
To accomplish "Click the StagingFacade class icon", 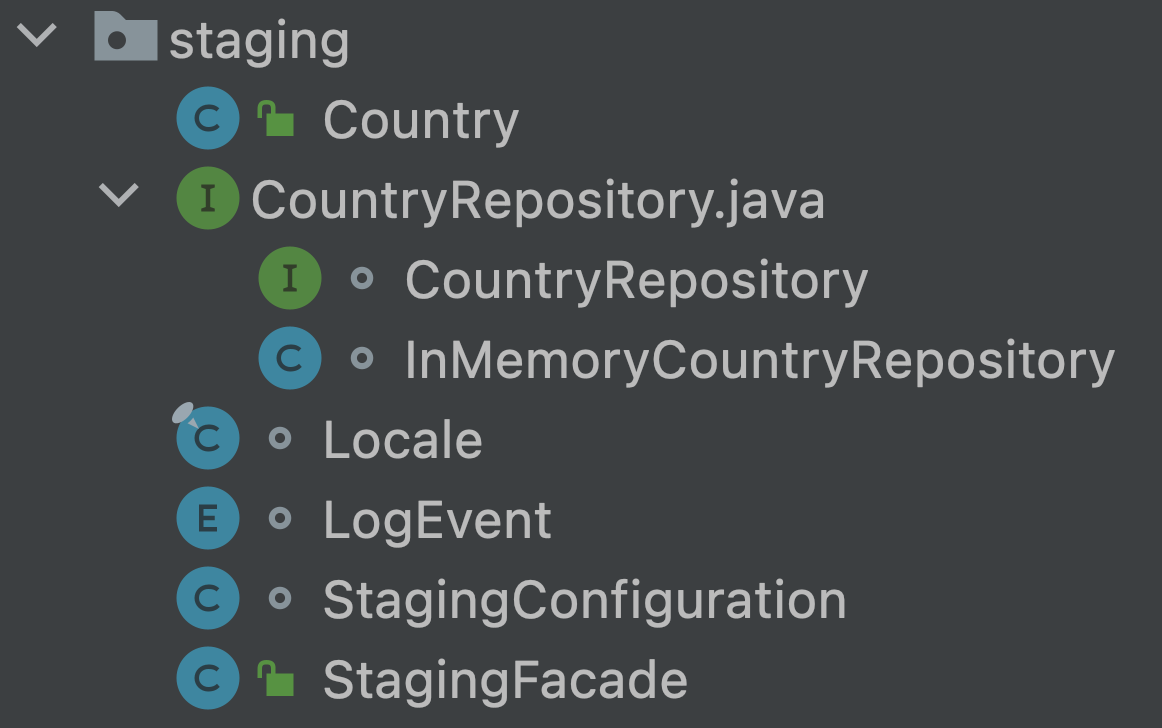I will coord(208,678).
